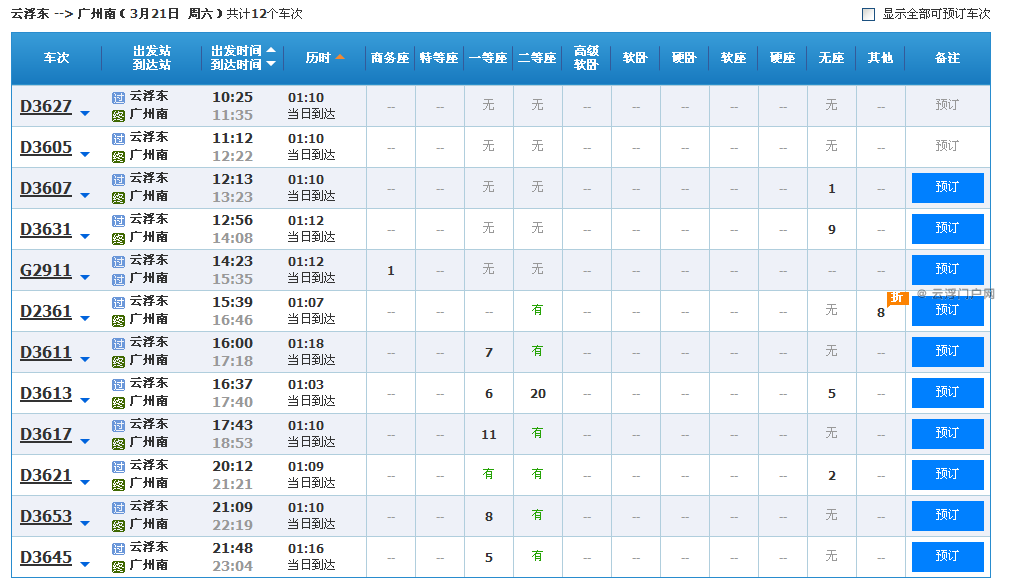Click the 过 pass-through icon for D3627 departure
Image resolution: width=1009 pixels, height=585 pixels.
118,98
